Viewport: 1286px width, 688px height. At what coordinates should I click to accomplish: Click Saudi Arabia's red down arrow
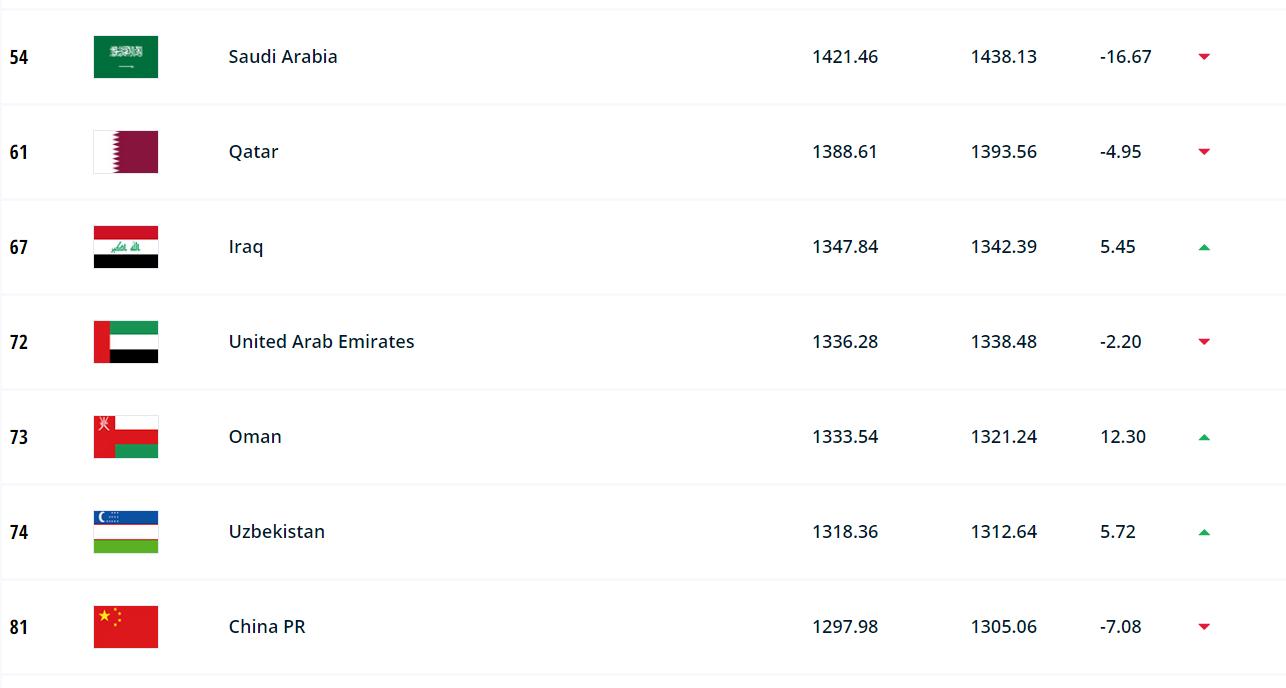point(1204,57)
